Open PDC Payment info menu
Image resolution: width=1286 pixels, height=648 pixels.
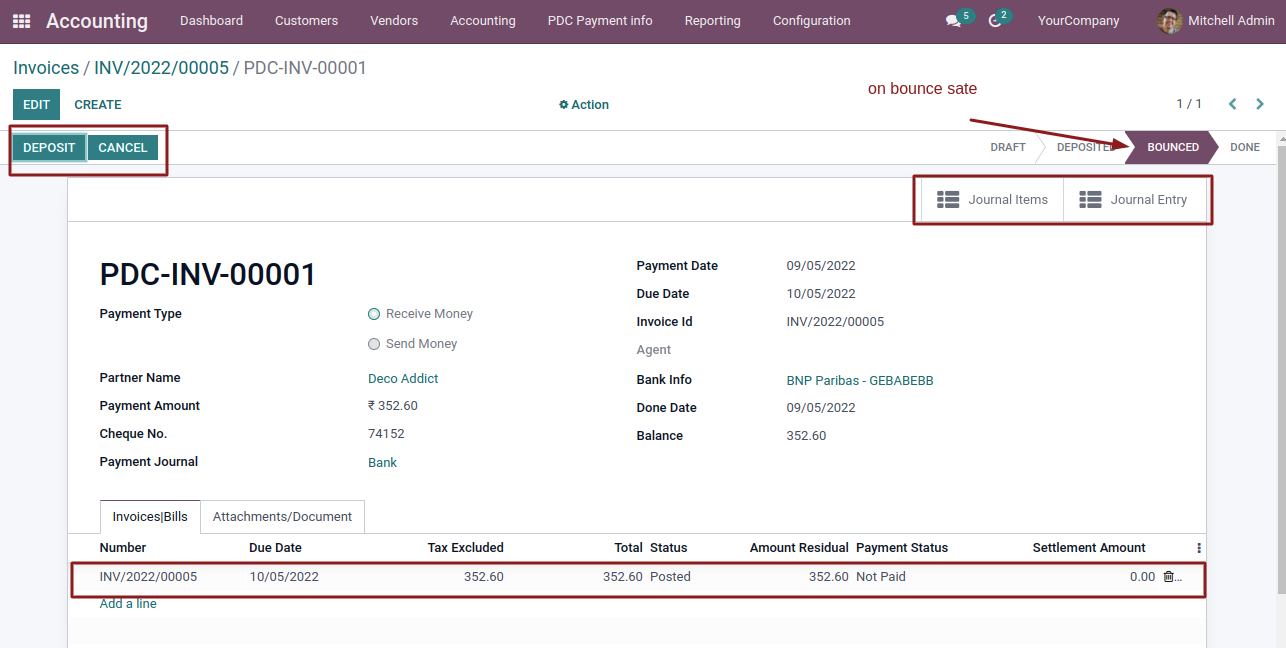(x=600, y=21)
